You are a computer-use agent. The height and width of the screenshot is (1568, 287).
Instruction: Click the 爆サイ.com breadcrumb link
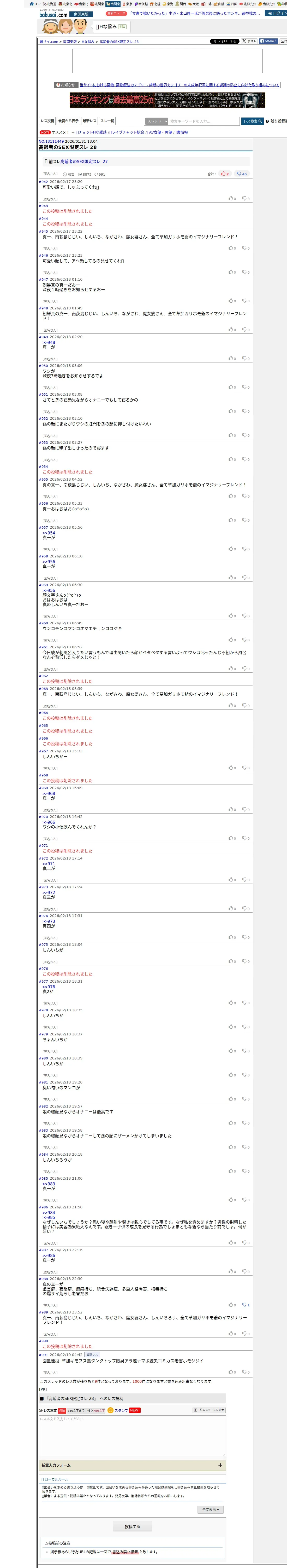click(49, 42)
